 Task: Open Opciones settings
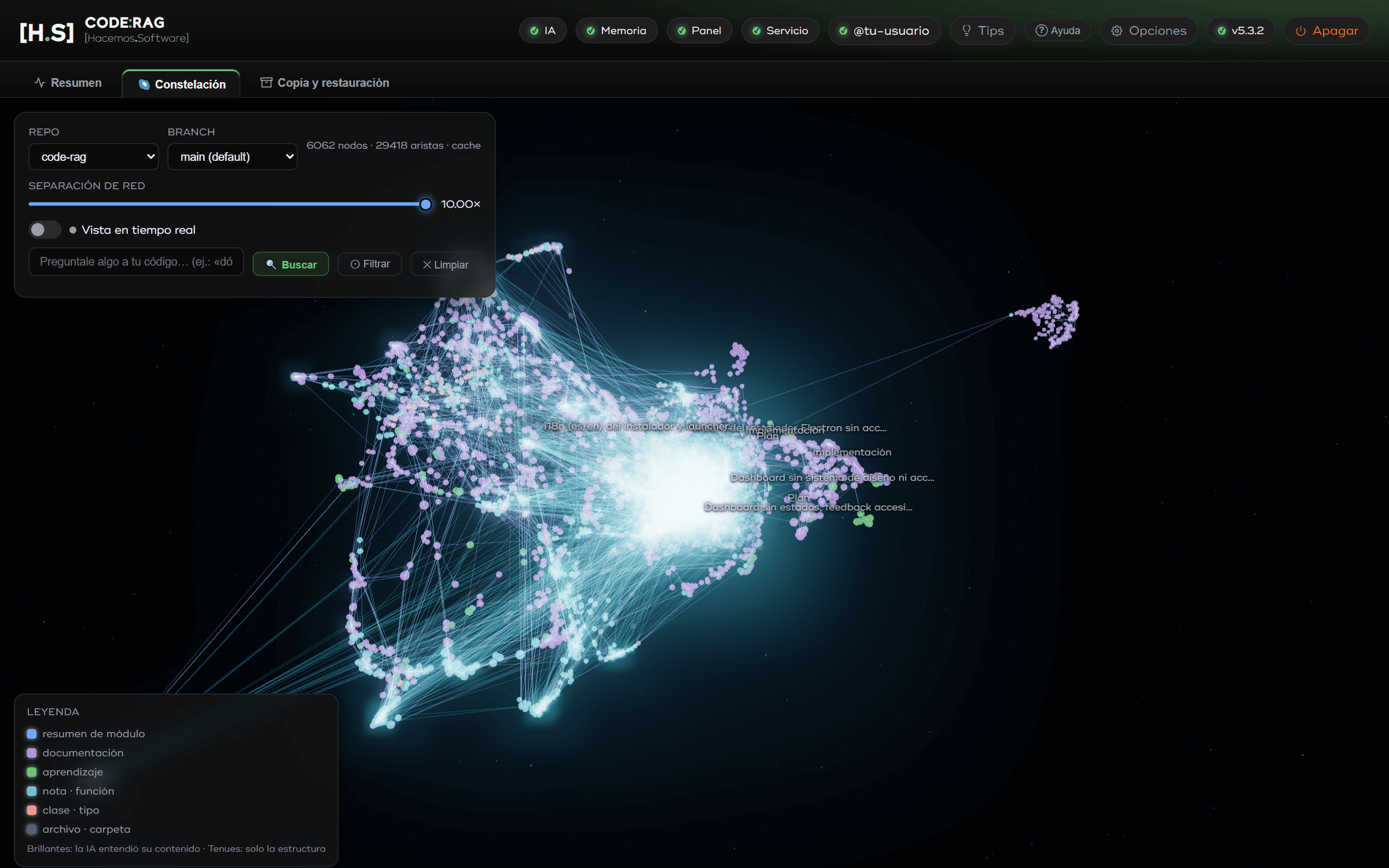[1149, 31]
